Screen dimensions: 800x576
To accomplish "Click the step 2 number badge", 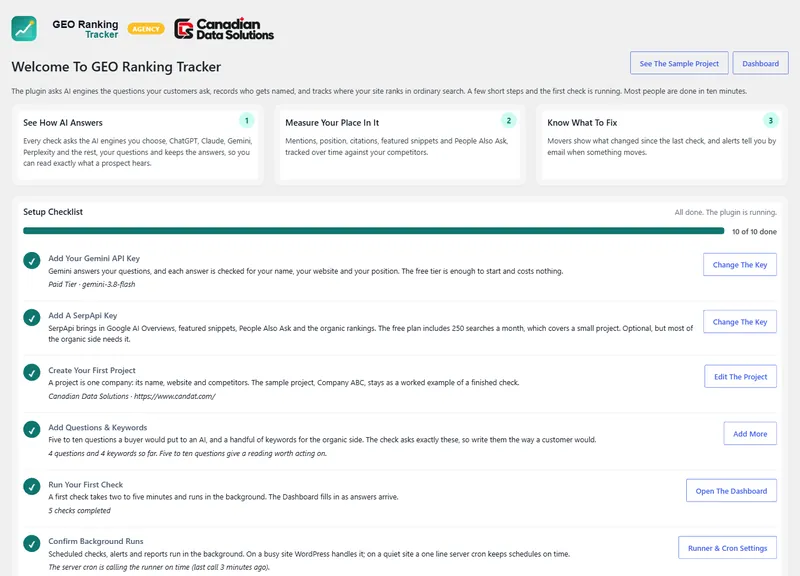I will 509,121.
